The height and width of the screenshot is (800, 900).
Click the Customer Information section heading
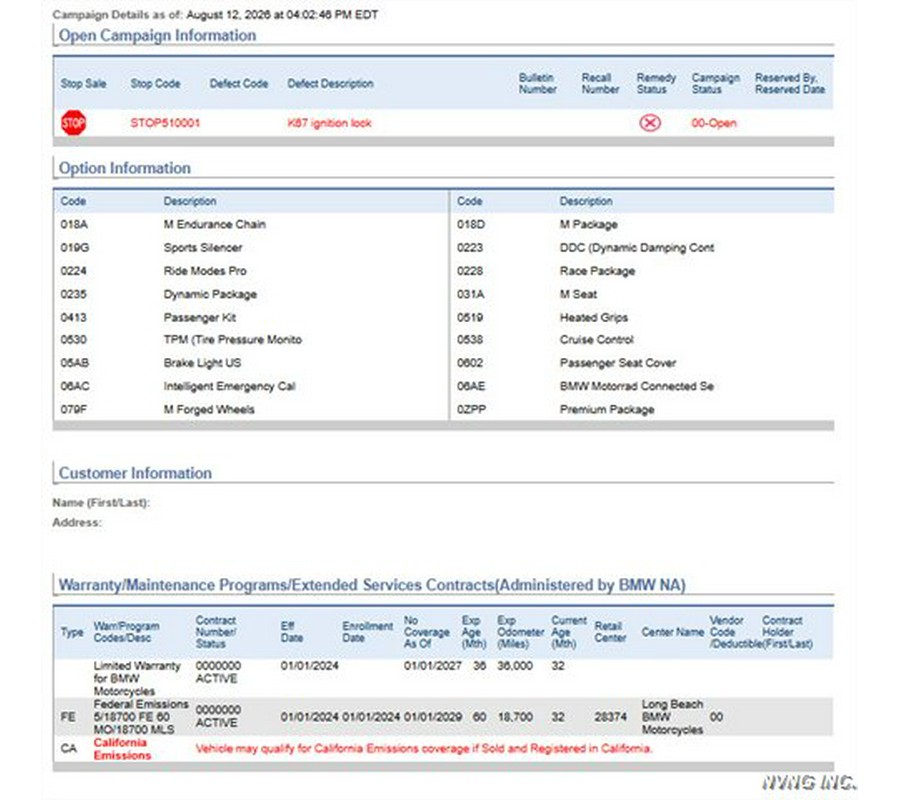point(135,473)
